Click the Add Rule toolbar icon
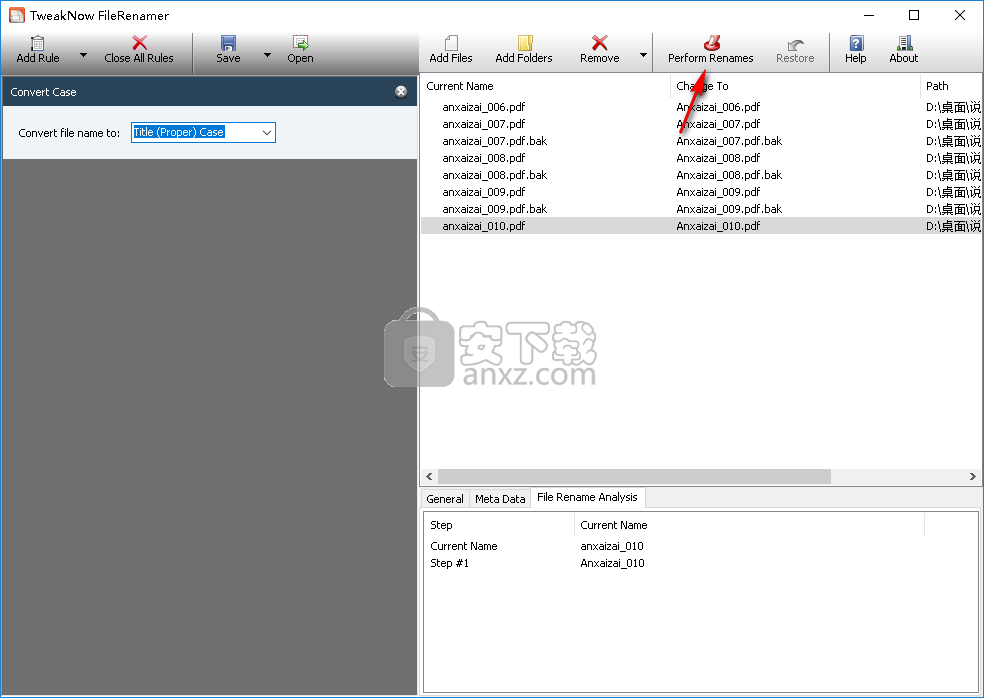The width and height of the screenshot is (984, 698). (x=38, y=44)
